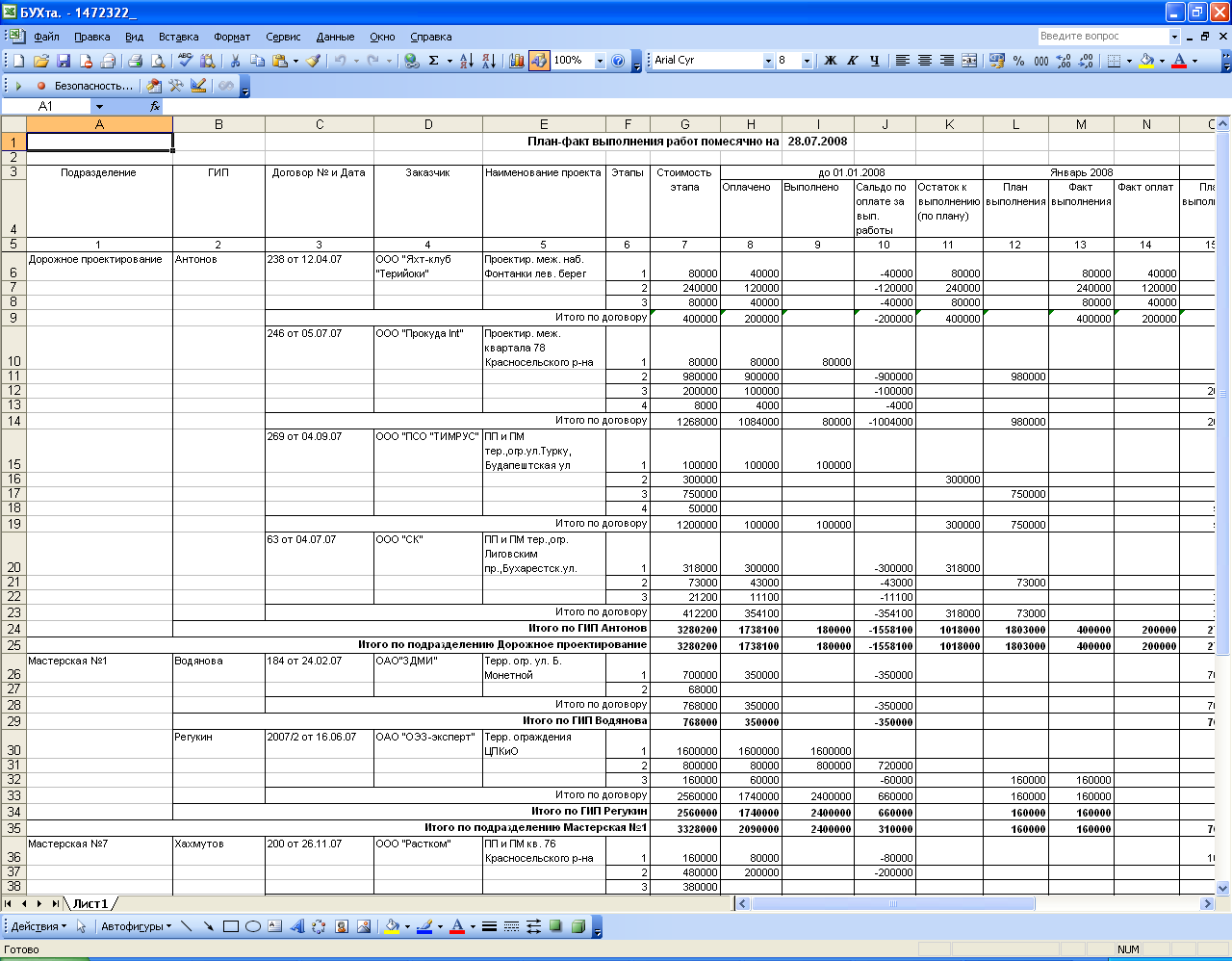The width and height of the screenshot is (1232, 961).
Task: Run the ABC spelling check
Action: pos(185,61)
